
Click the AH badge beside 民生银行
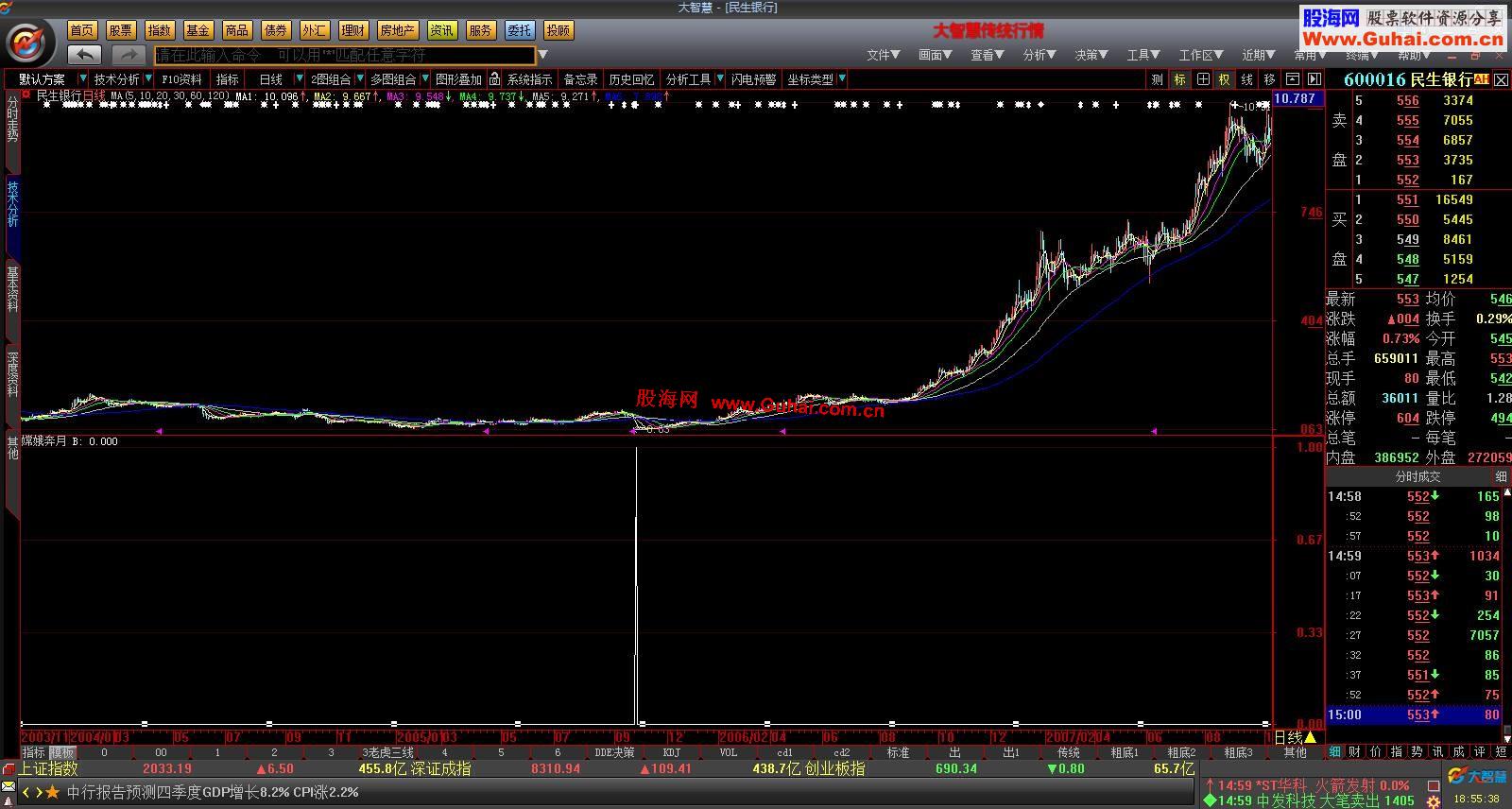1481,79
